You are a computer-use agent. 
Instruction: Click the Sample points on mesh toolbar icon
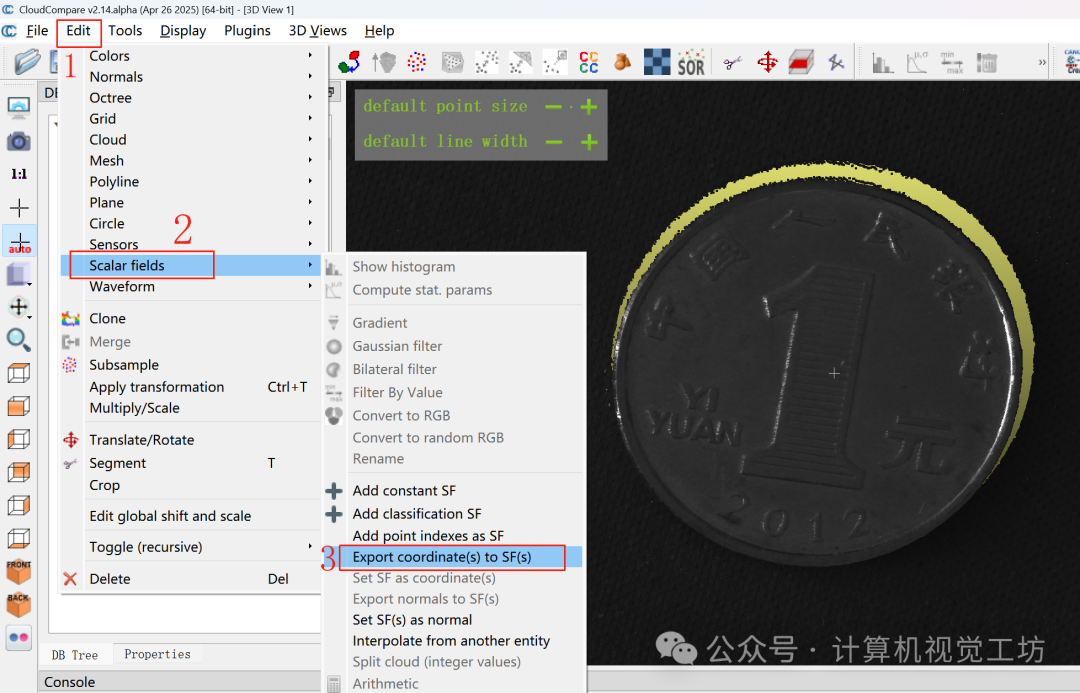pyautogui.click(x=452, y=62)
